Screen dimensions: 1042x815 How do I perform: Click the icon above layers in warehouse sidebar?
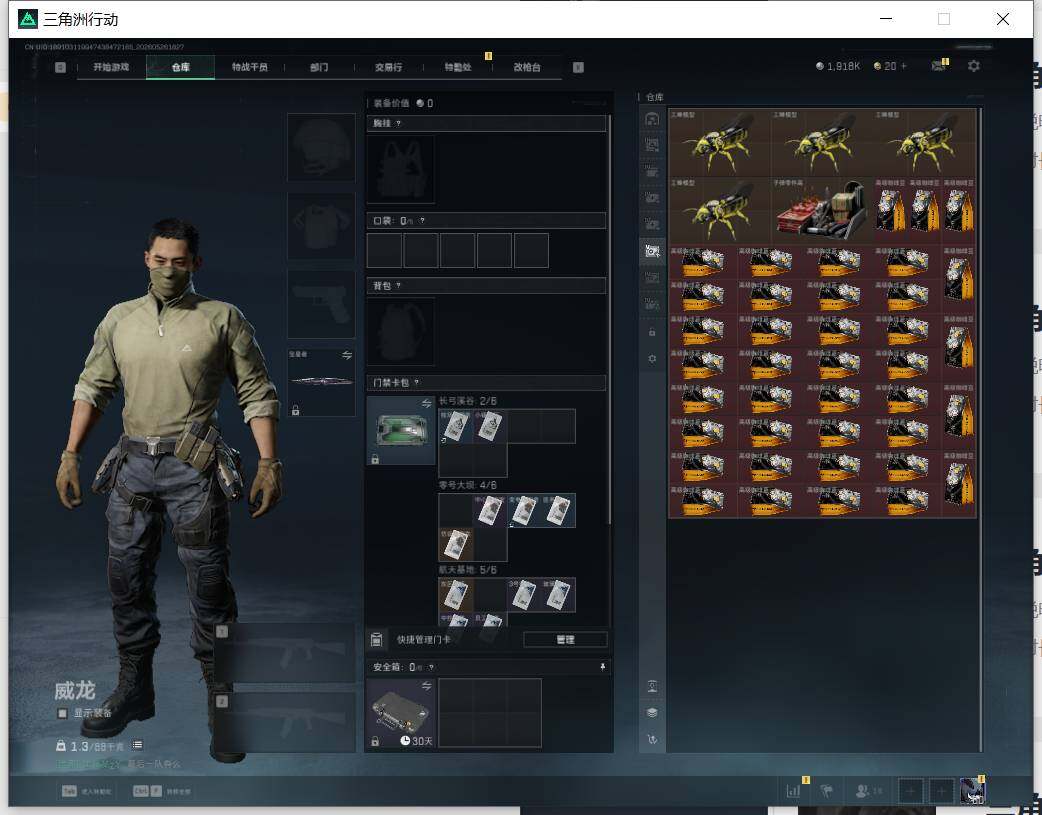(652, 686)
